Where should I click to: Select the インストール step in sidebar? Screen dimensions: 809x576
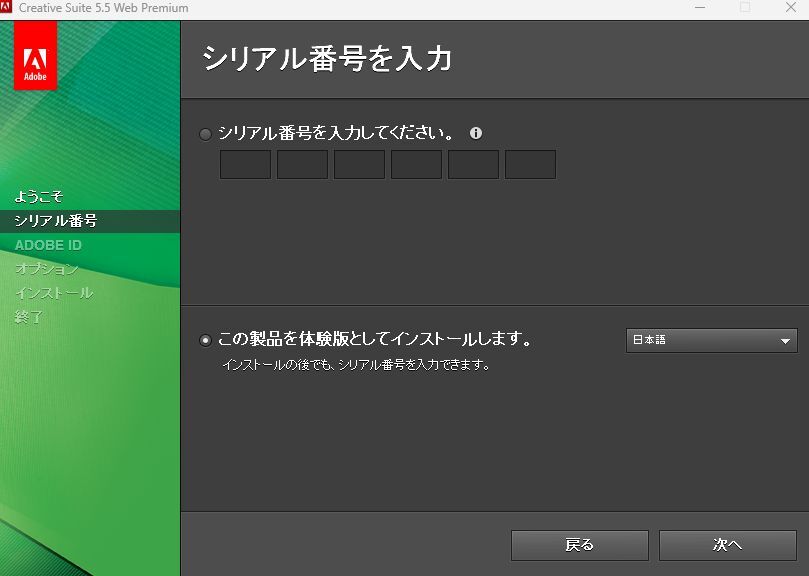point(54,293)
